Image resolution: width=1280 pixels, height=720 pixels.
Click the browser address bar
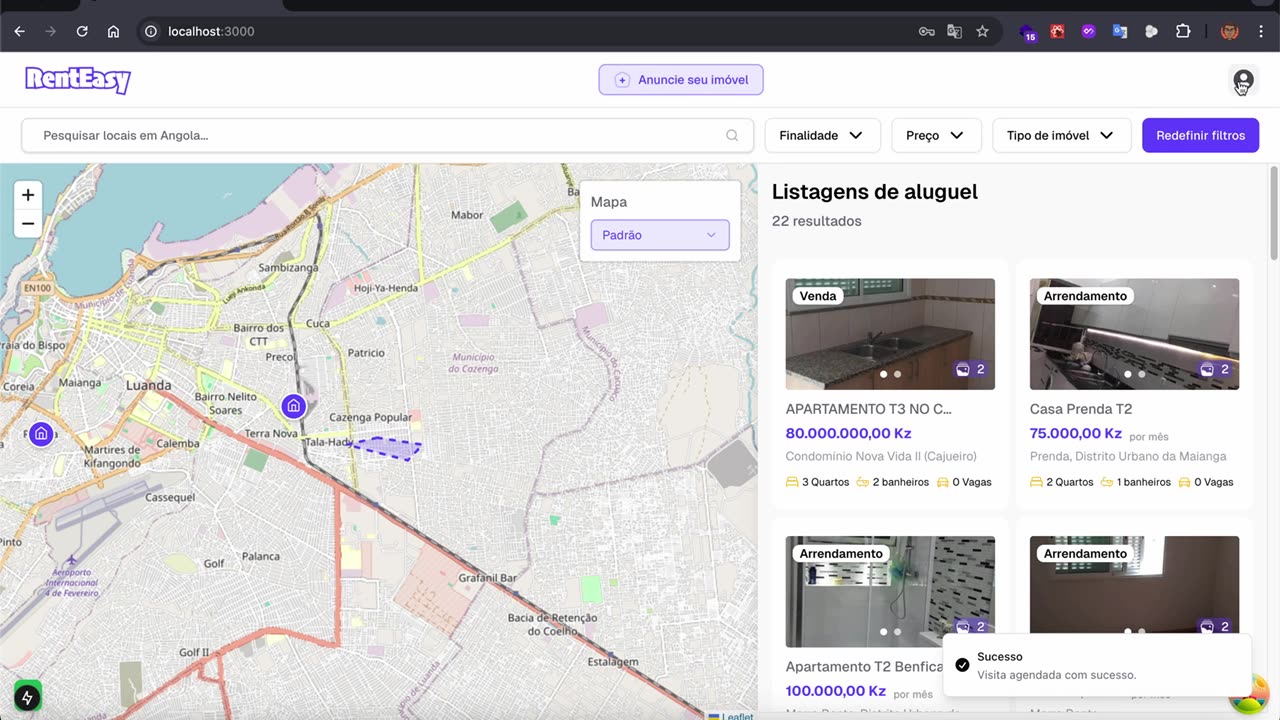[530, 31]
